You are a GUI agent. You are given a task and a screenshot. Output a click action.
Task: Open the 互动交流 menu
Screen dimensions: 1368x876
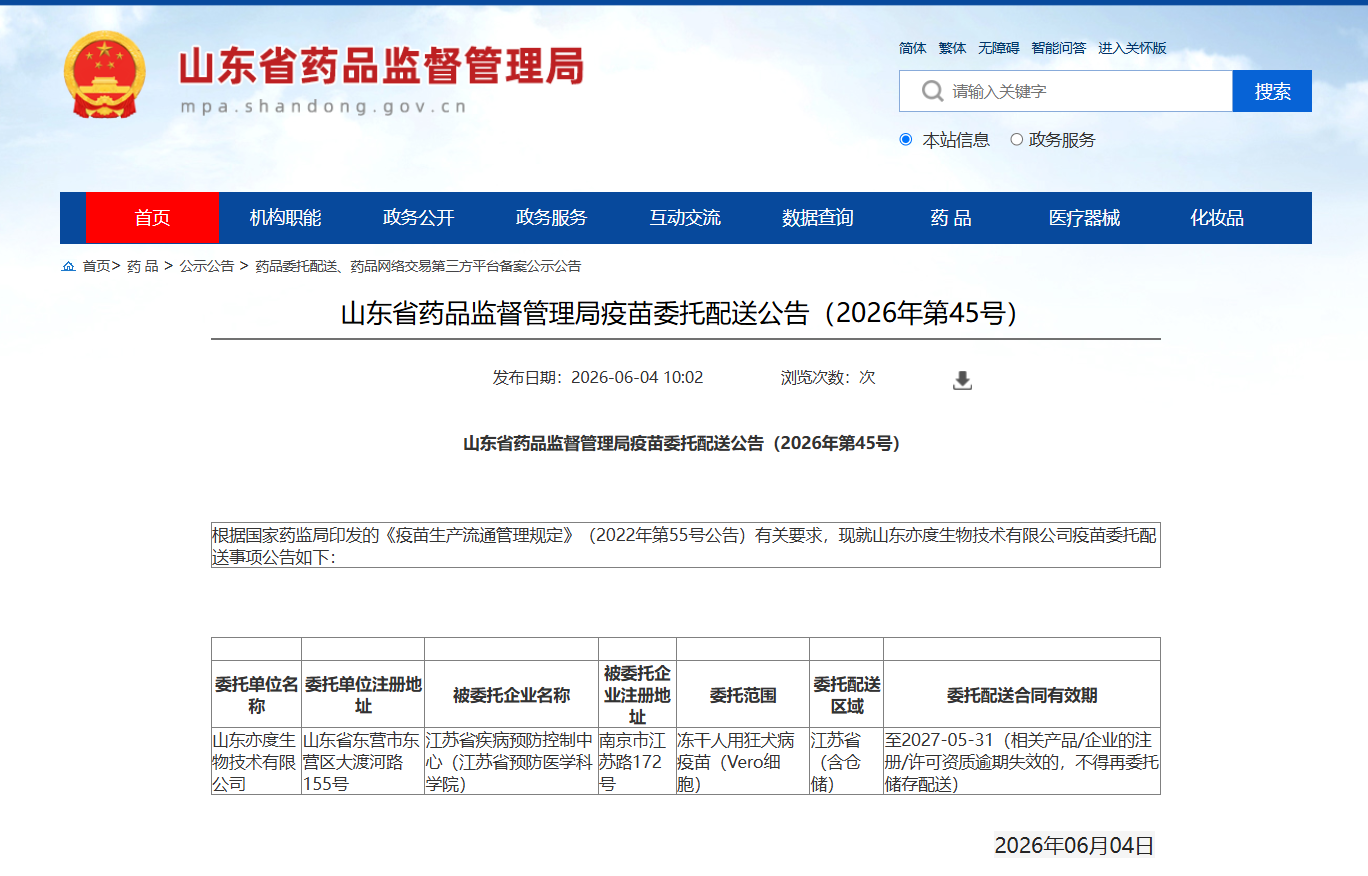685,218
